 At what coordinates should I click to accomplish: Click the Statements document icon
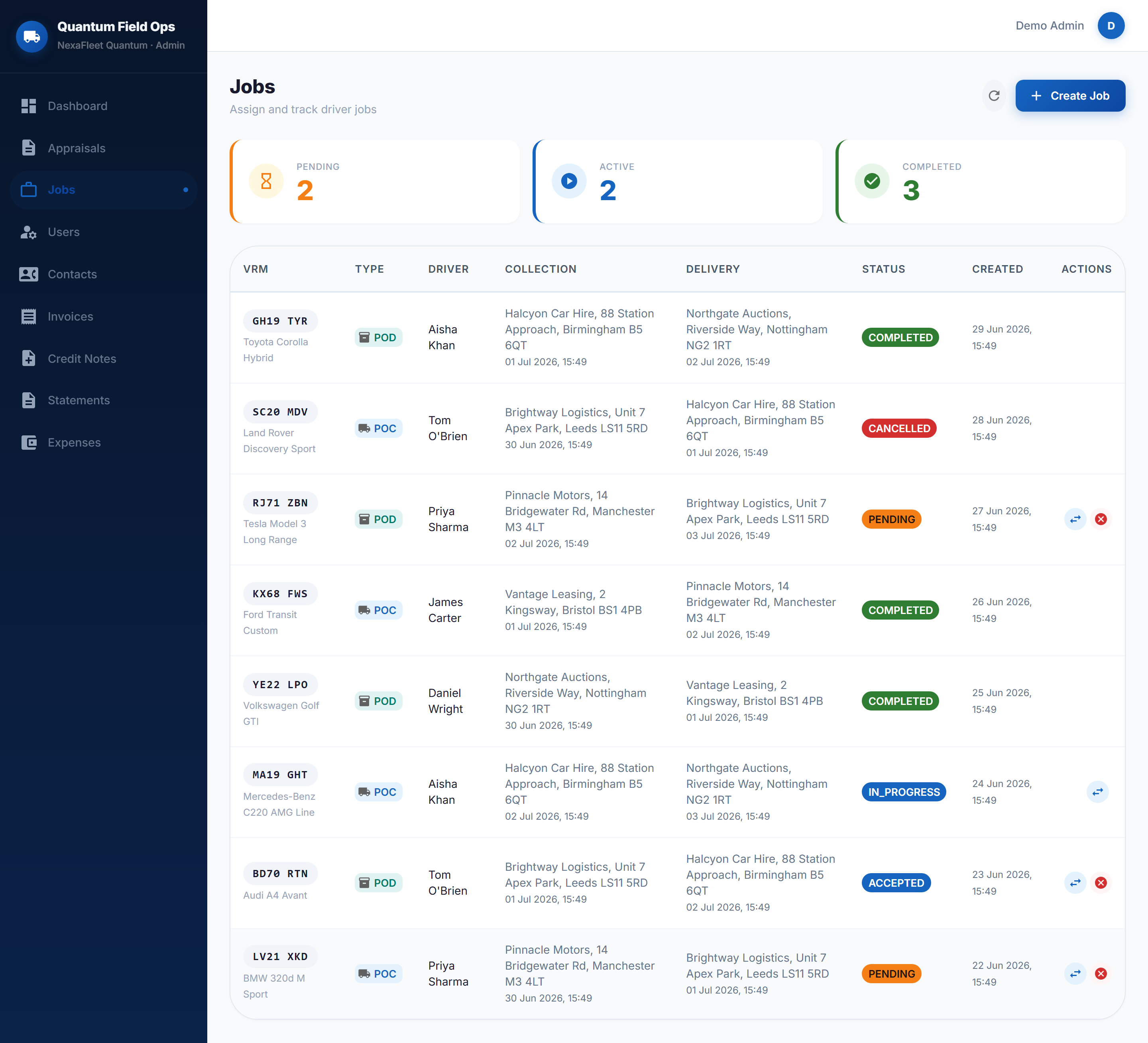(x=28, y=400)
